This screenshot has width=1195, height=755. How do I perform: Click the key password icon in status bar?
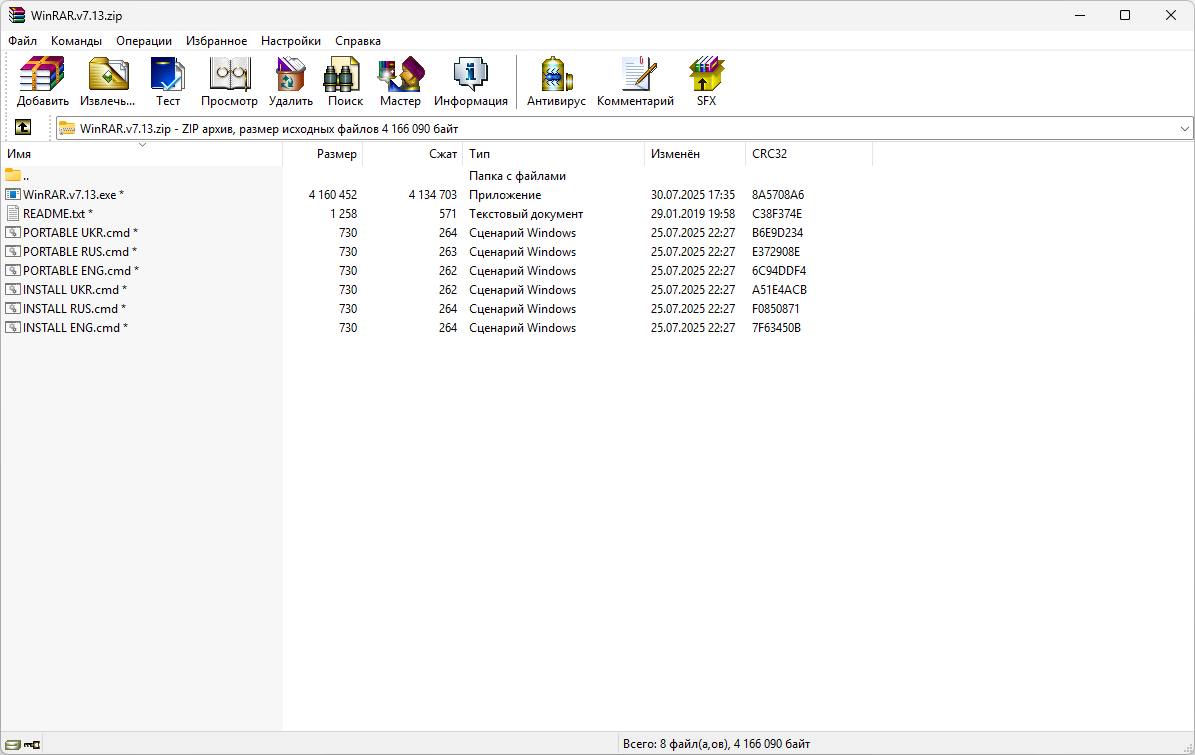click(x=32, y=744)
